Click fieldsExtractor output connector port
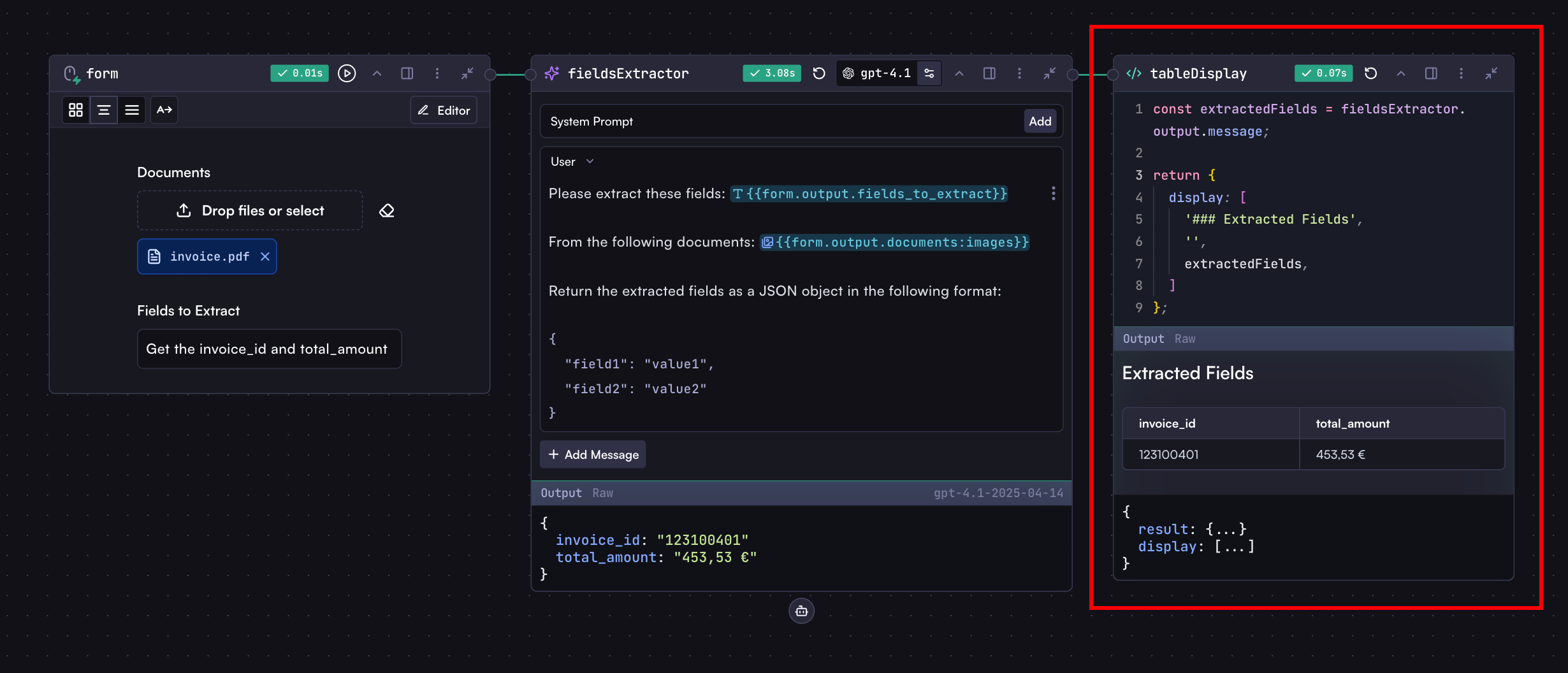This screenshot has width=1568, height=673. 1073,75
